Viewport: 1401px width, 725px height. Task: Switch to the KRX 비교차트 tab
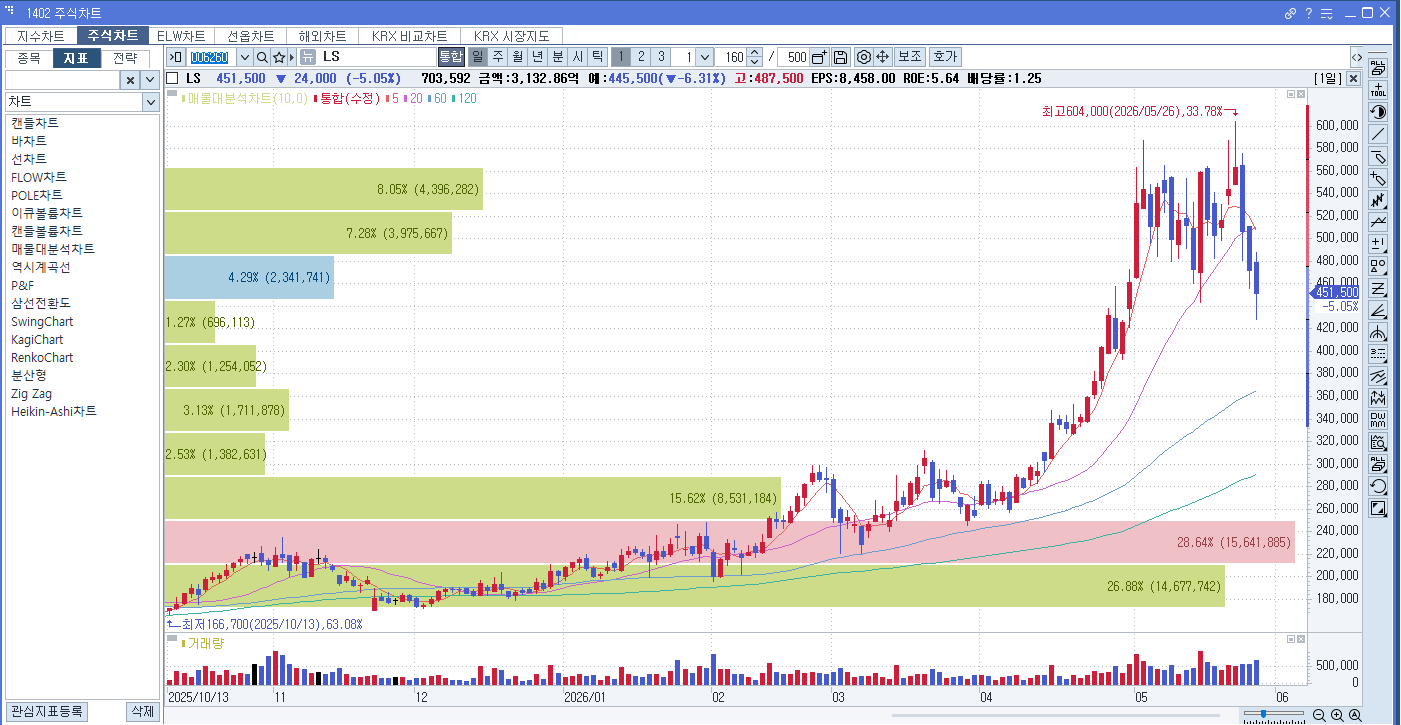coord(409,36)
